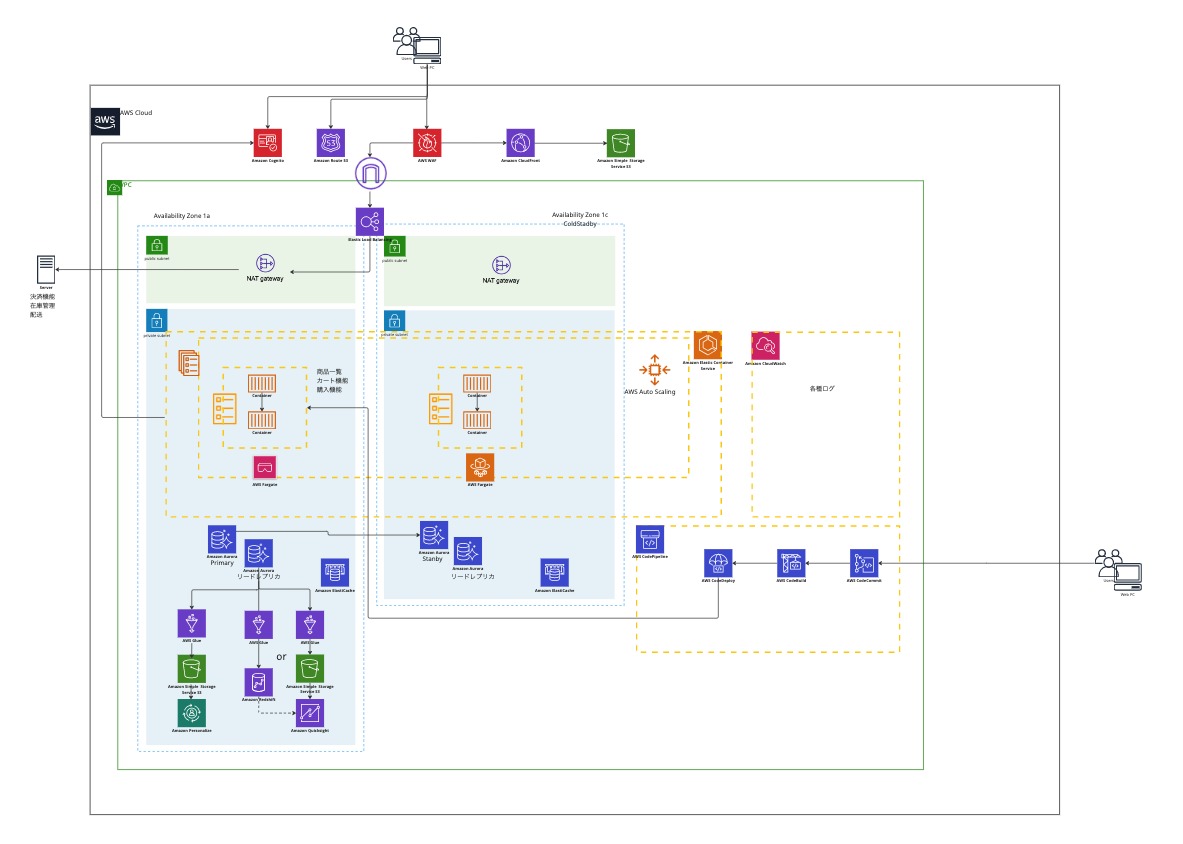Click the '決済機能' text under Server
The width and height of the screenshot is (1183, 844).
coord(42,297)
